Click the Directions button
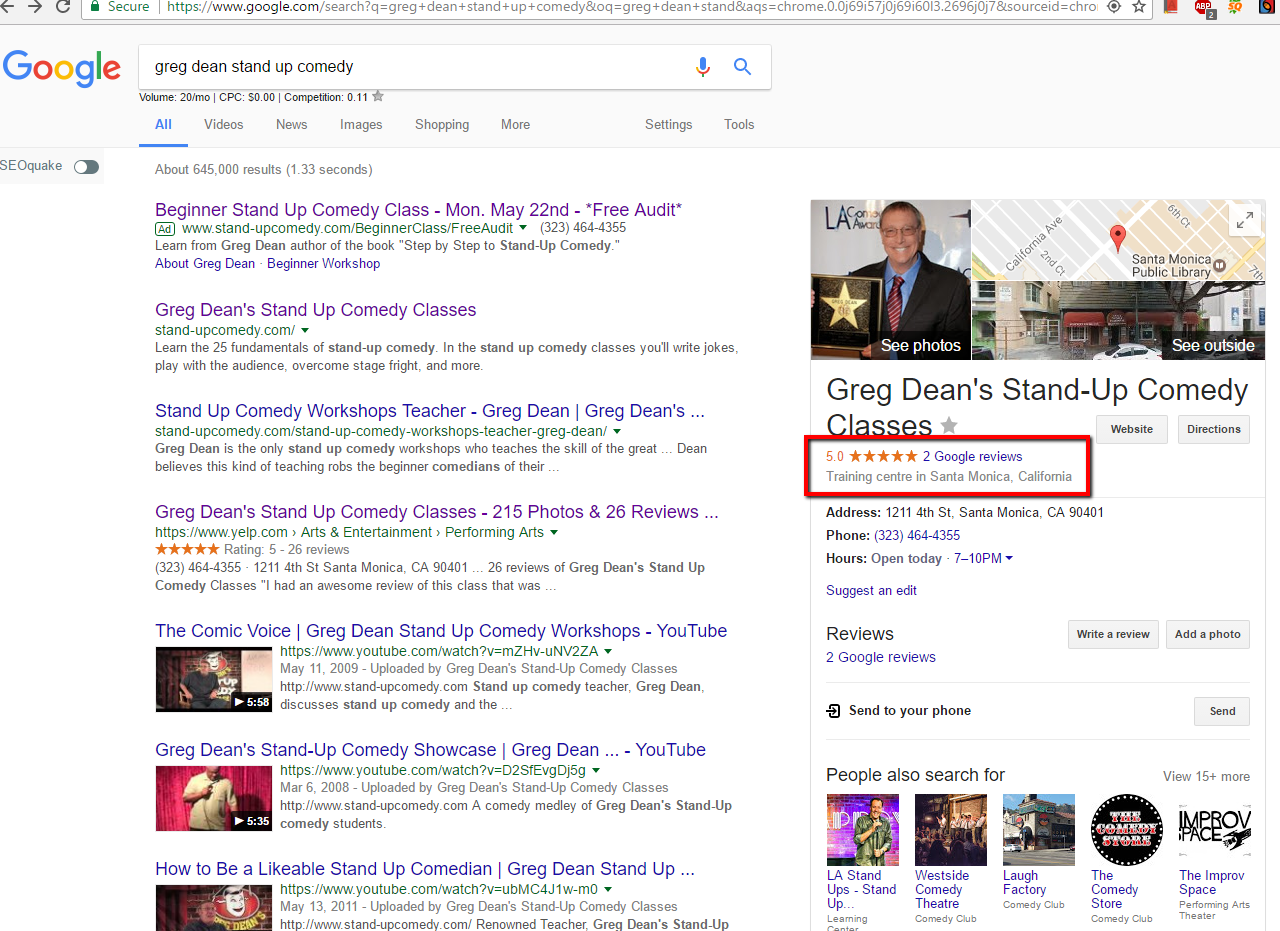This screenshot has width=1280, height=931. point(1214,429)
